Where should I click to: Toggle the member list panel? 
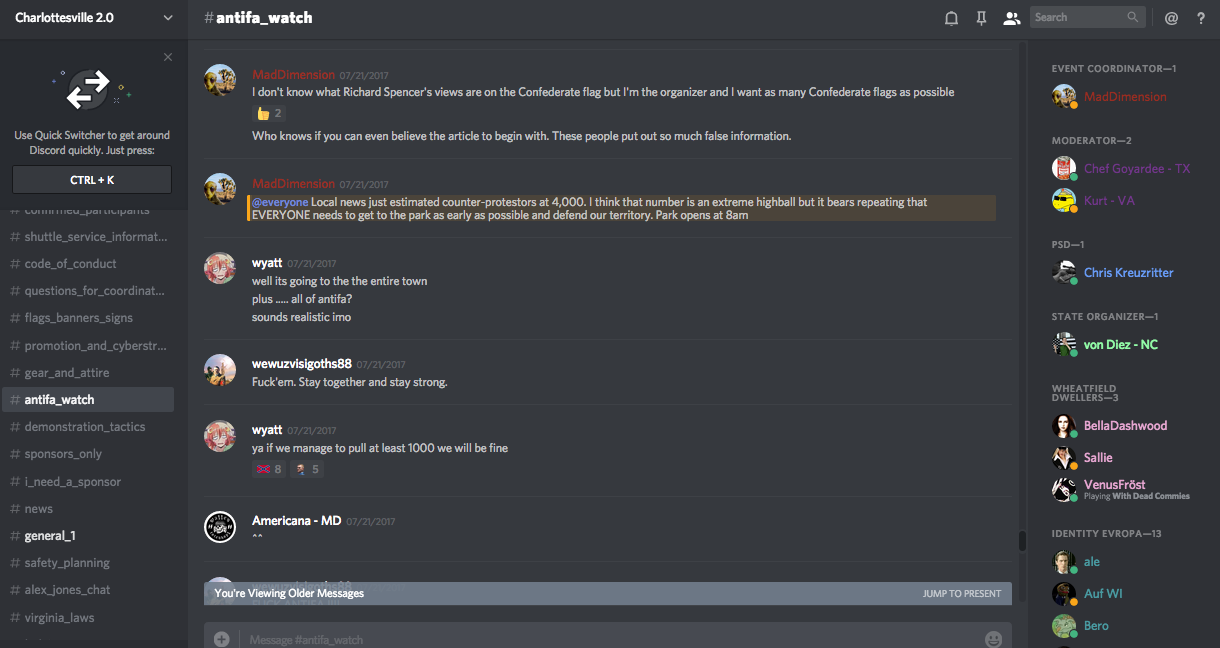pos(1012,18)
